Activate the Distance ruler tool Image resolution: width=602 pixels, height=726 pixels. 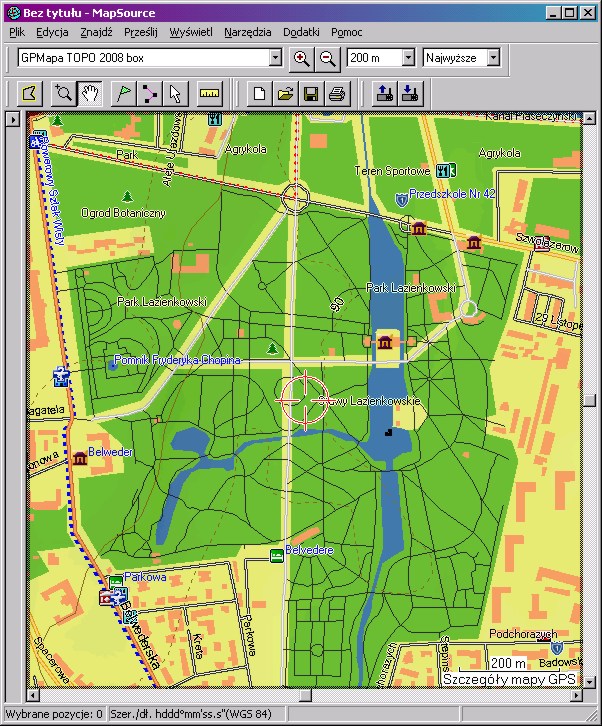click(x=209, y=94)
